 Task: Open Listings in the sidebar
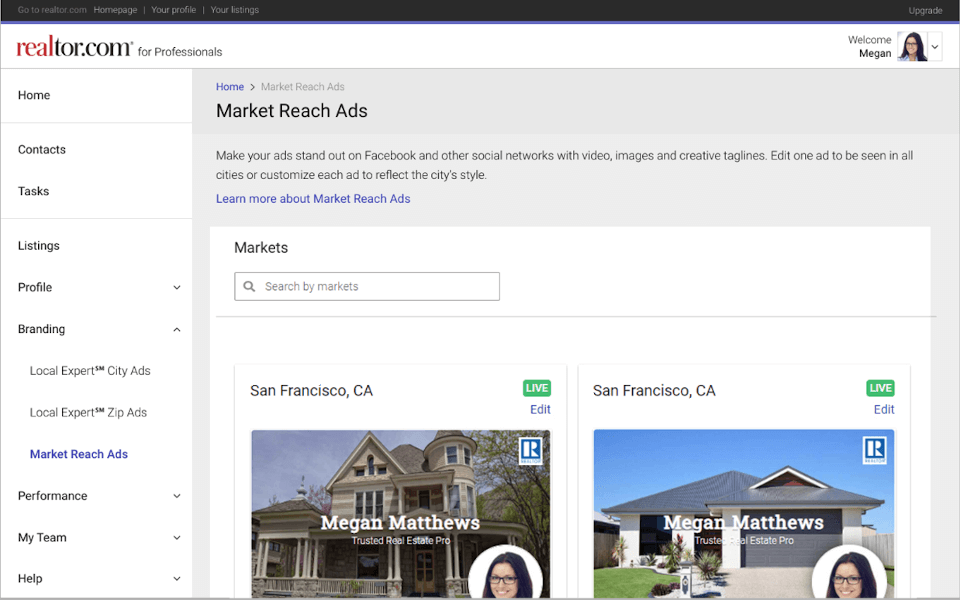click(x=39, y=246)
